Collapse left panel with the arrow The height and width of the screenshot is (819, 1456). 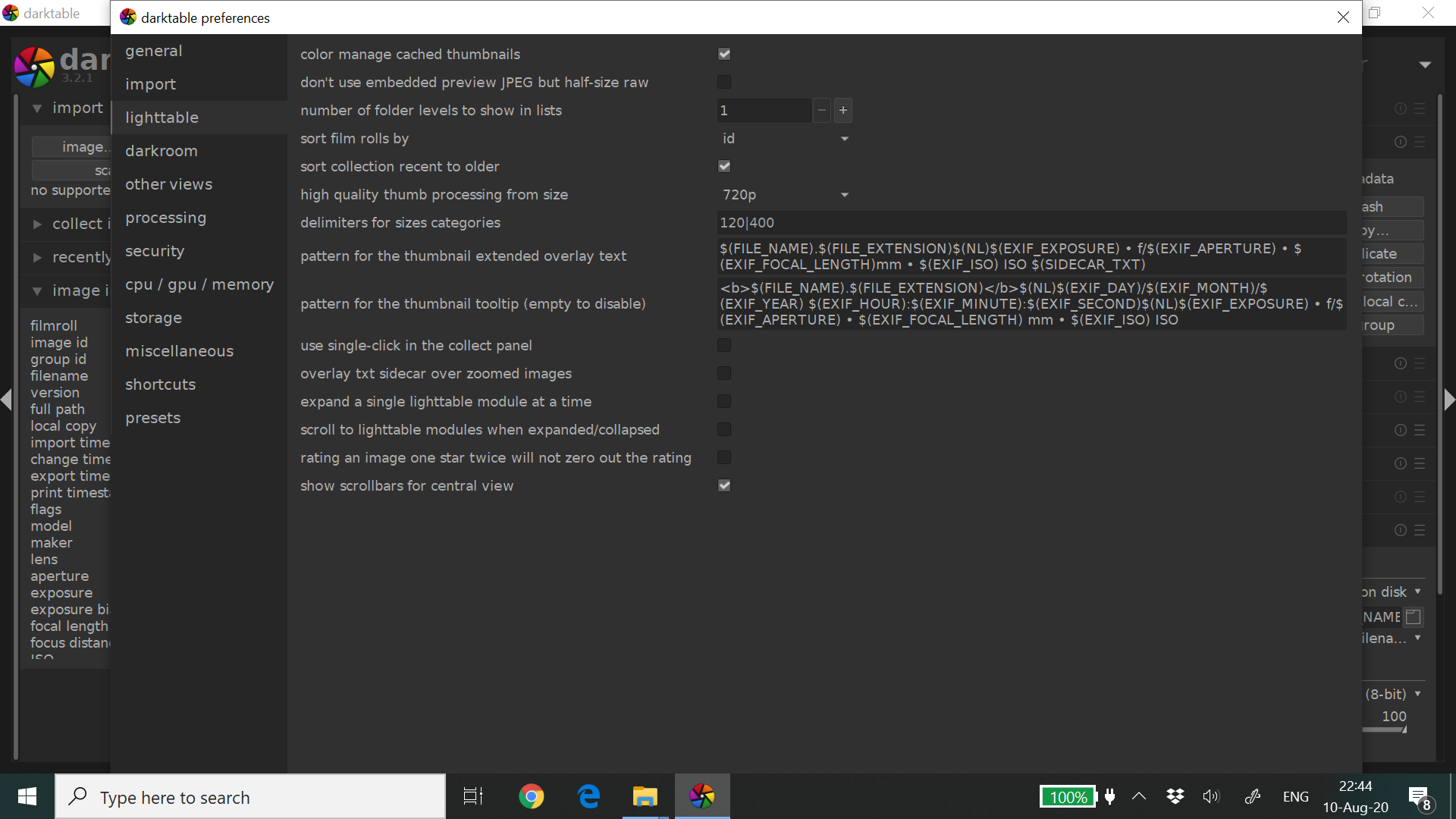point(6,400)
